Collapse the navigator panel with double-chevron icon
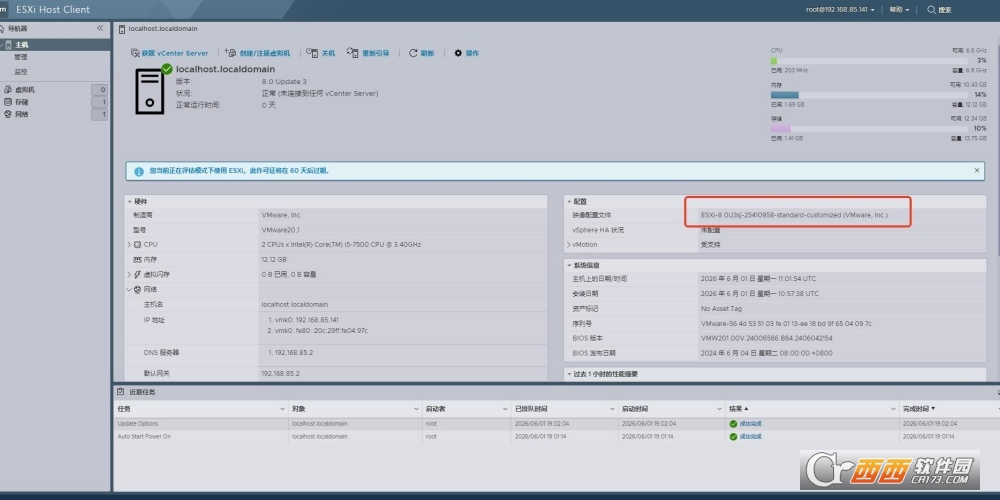The width and height of the screenshot is (1000, 500). tap(100, 28)
